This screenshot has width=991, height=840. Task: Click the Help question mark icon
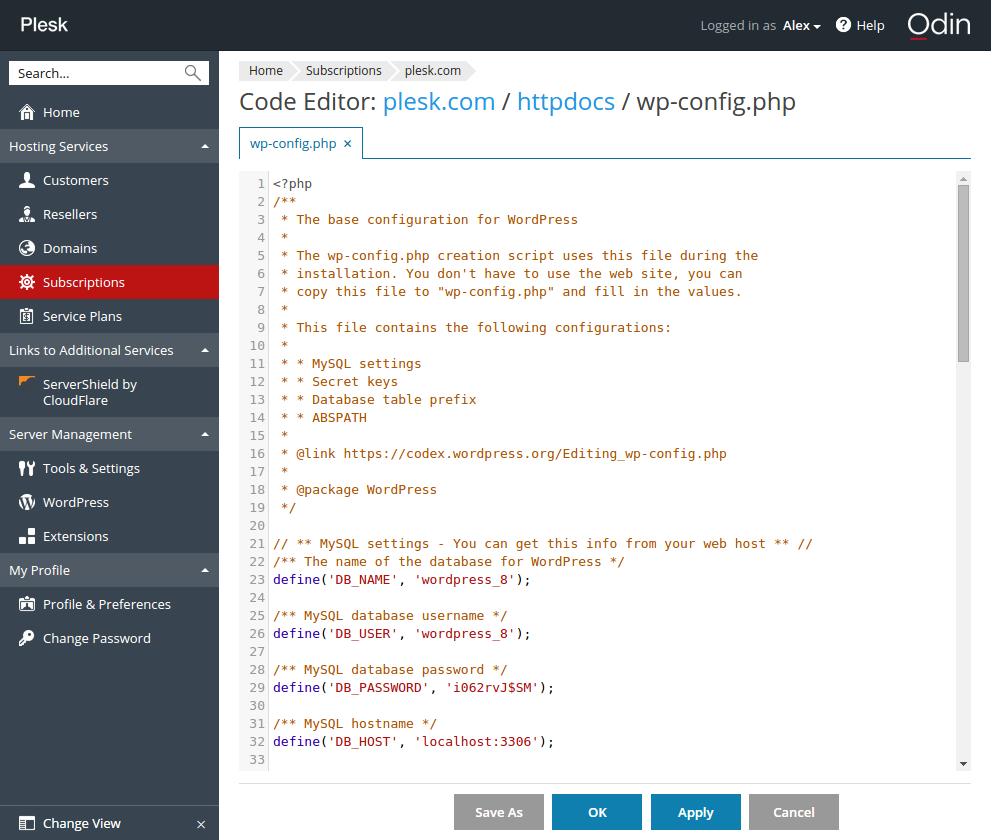(843, 25)
